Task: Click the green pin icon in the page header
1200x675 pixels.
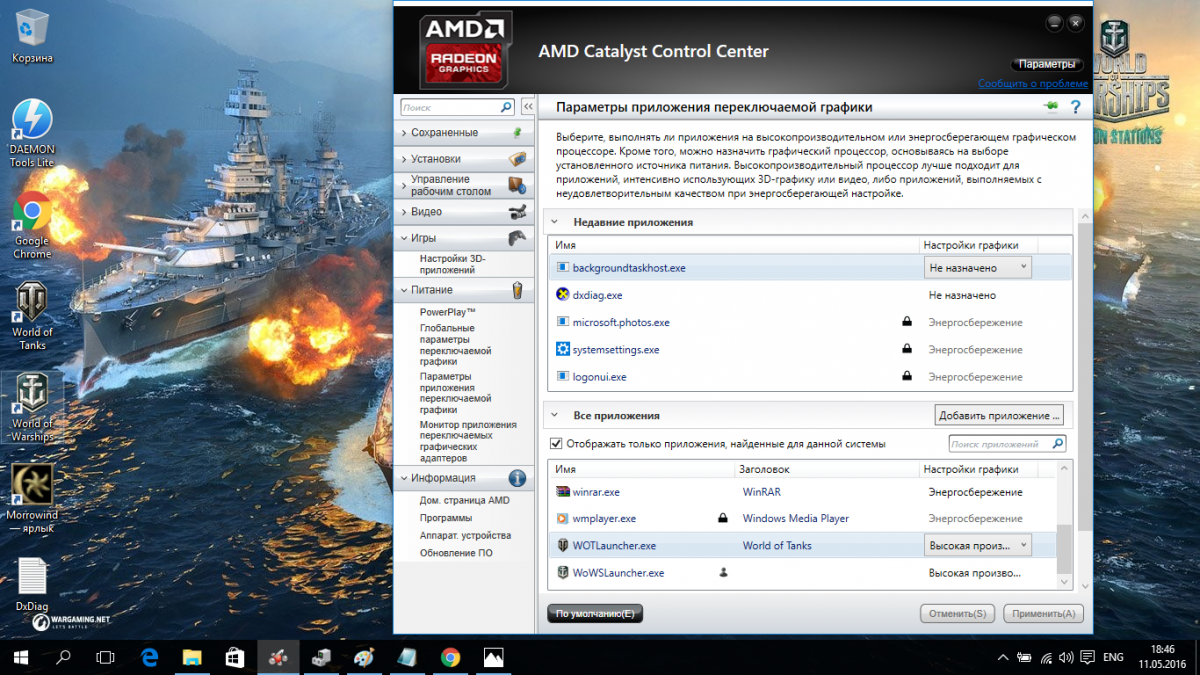Action: (1050, 107)
